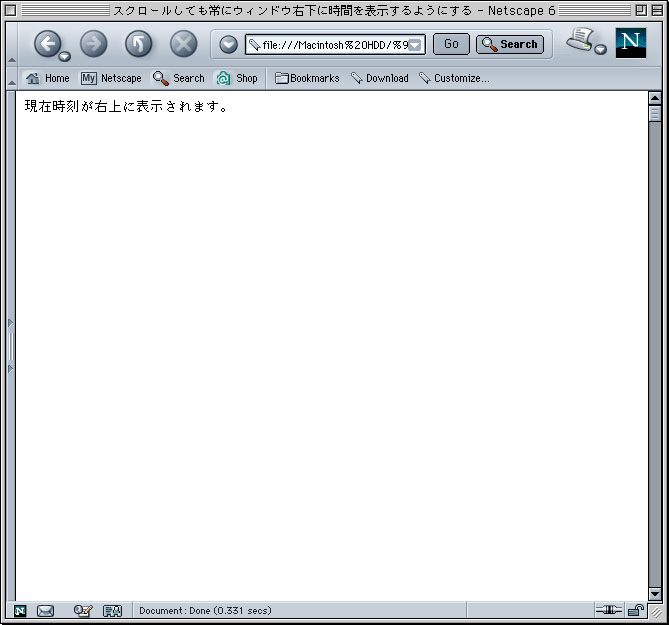
Task: Open the Download bookmark
Action: click(379, 78)
